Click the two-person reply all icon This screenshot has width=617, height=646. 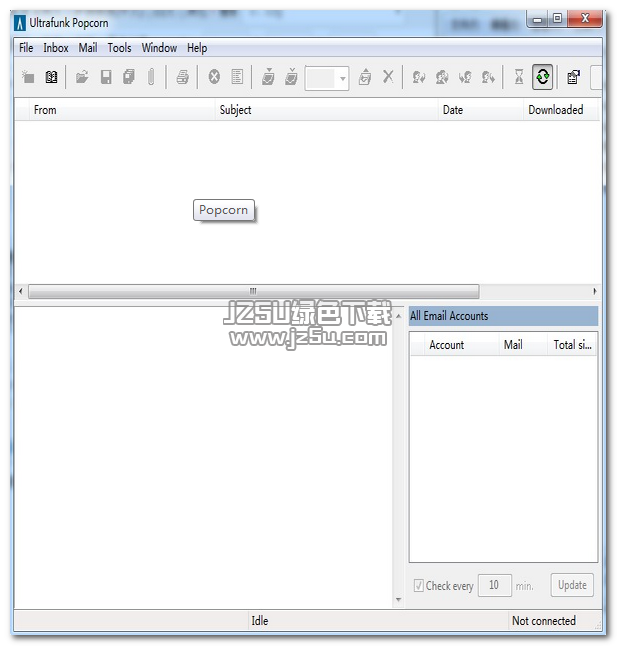tap(442, 77)
